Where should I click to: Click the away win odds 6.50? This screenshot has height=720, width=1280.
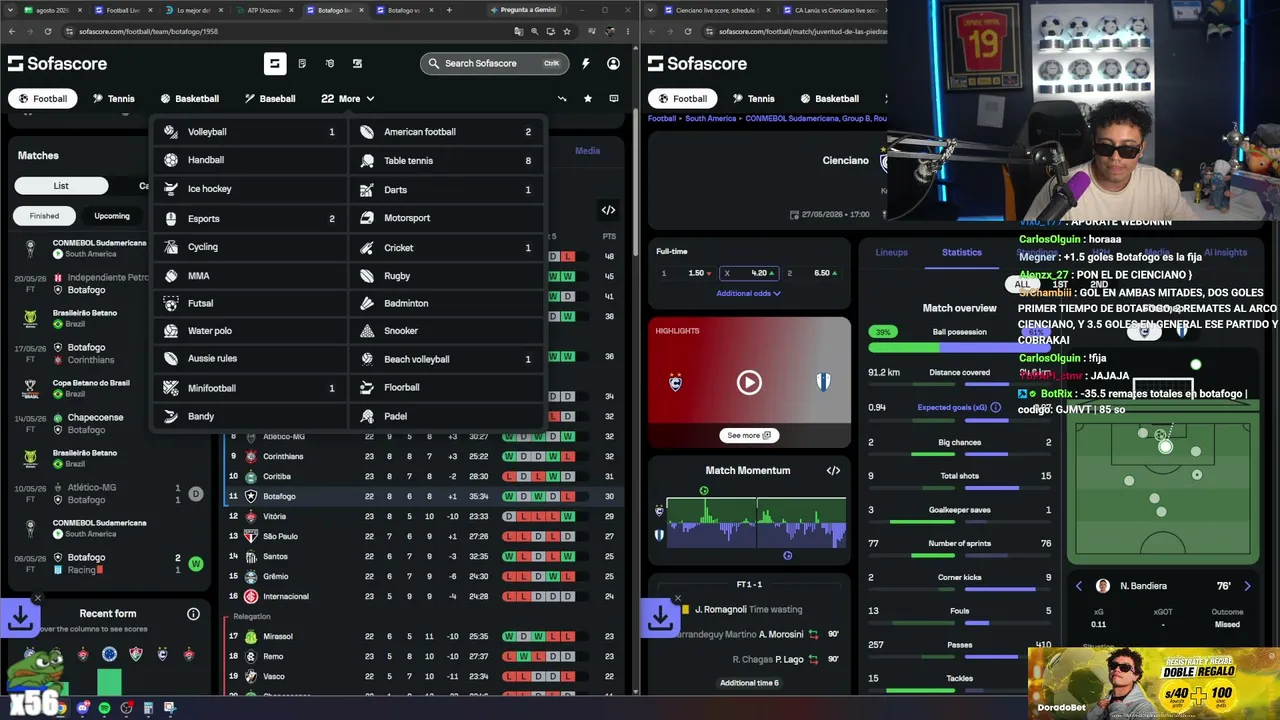click(812, 273)
